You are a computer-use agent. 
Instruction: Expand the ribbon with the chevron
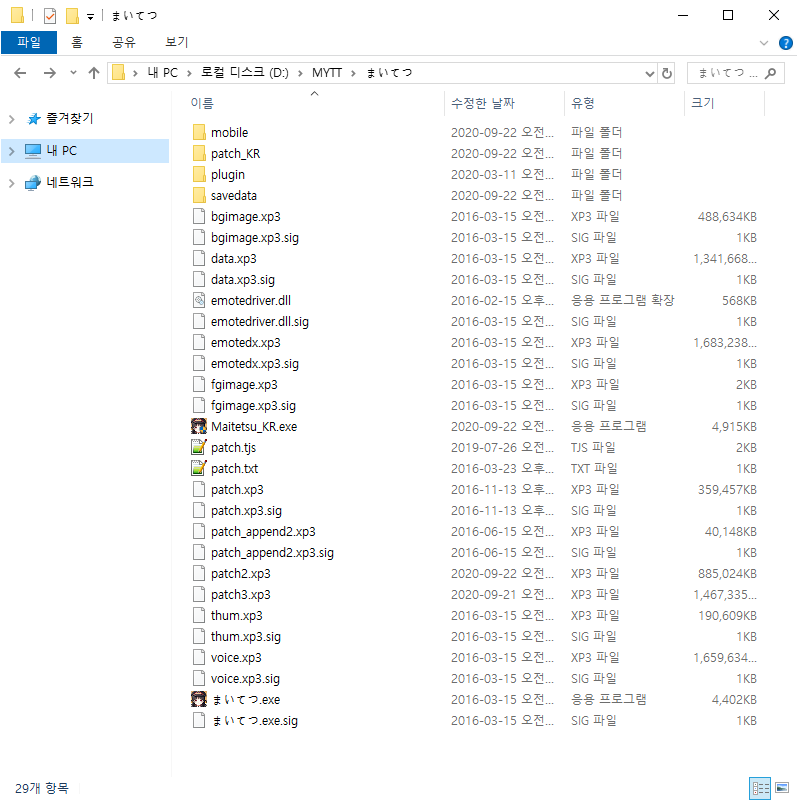point(764,43)
